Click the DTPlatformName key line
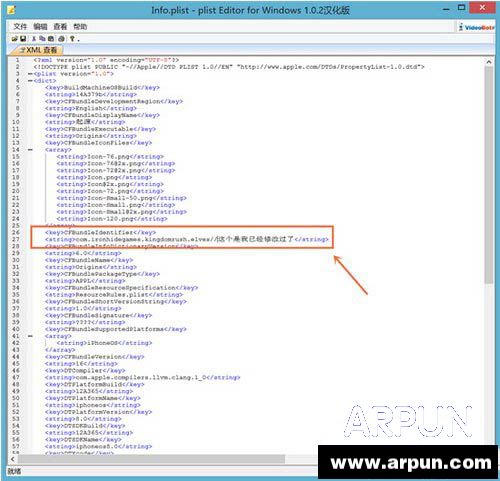 coord(93,398)
